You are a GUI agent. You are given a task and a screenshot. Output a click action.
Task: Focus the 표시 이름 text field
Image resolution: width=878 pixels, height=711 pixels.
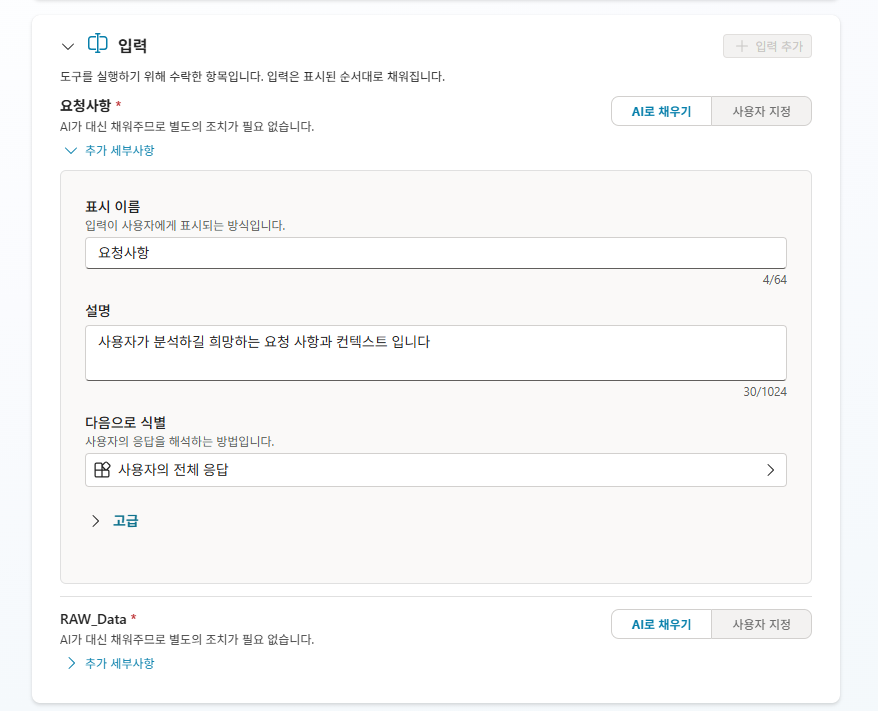436,253
